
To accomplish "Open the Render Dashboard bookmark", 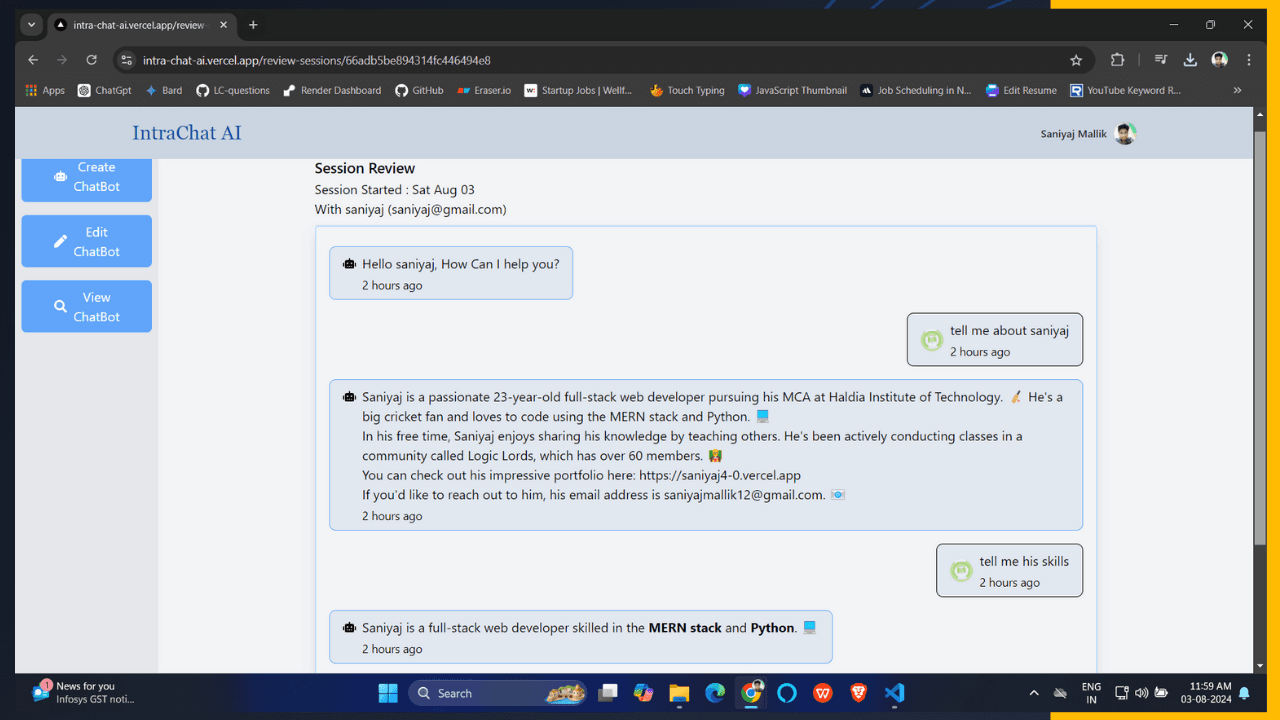I will (x=332, y=90).
